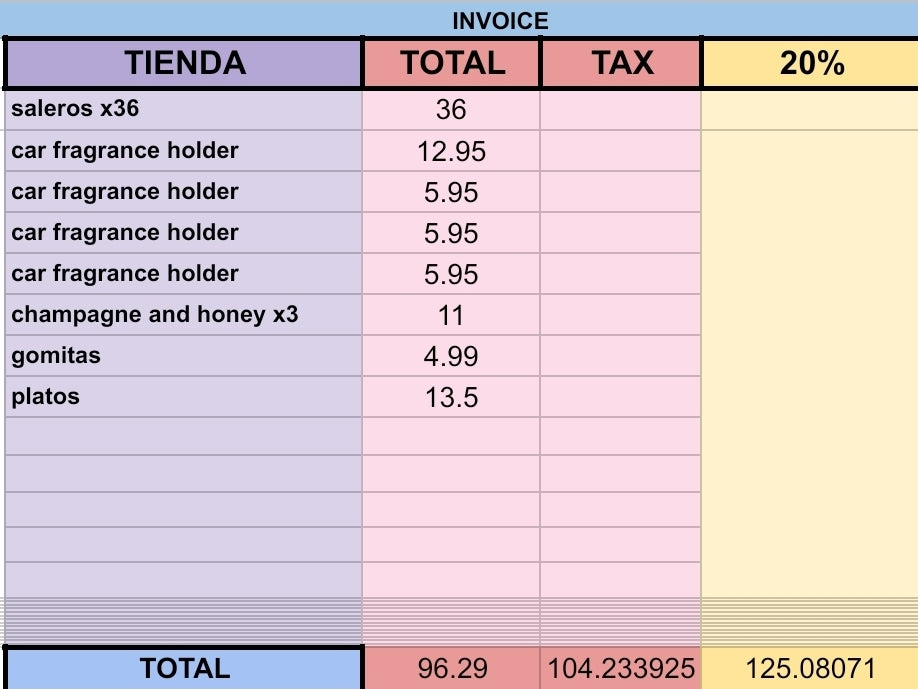Click the 12.95 price cell

[451, 151]
